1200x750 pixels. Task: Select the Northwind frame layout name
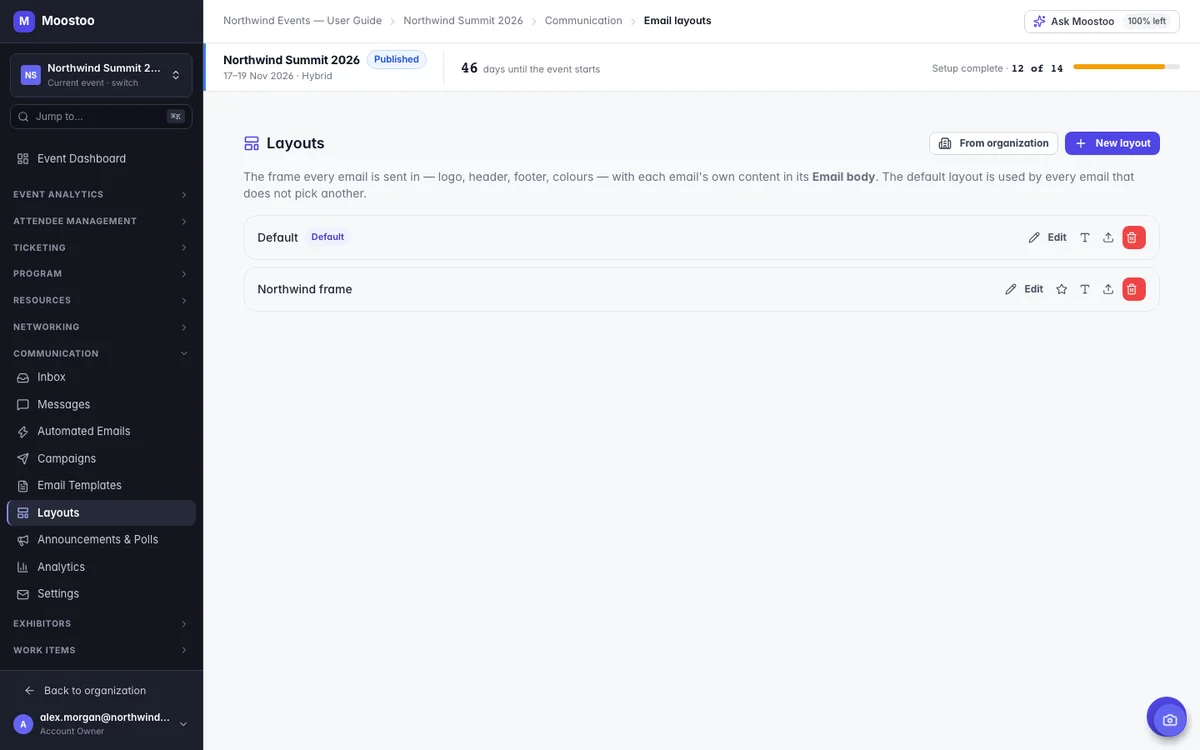(x=305, y=289)
